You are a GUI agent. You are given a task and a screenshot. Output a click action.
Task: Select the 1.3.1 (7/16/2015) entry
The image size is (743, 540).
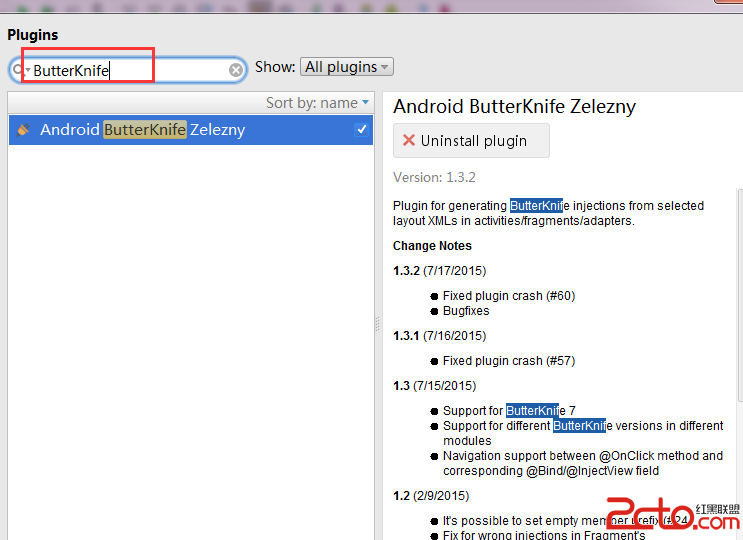click(x=439, y=336)
